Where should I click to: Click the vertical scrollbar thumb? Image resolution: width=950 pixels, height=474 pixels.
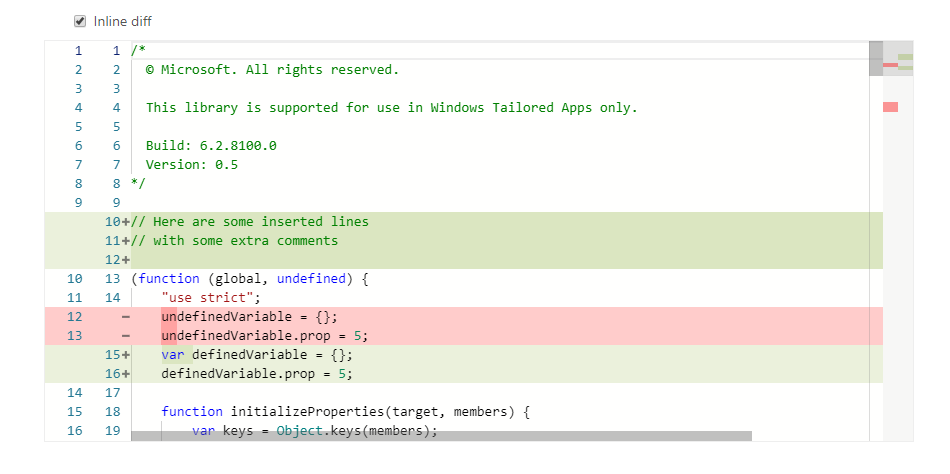tap(876, 58)
